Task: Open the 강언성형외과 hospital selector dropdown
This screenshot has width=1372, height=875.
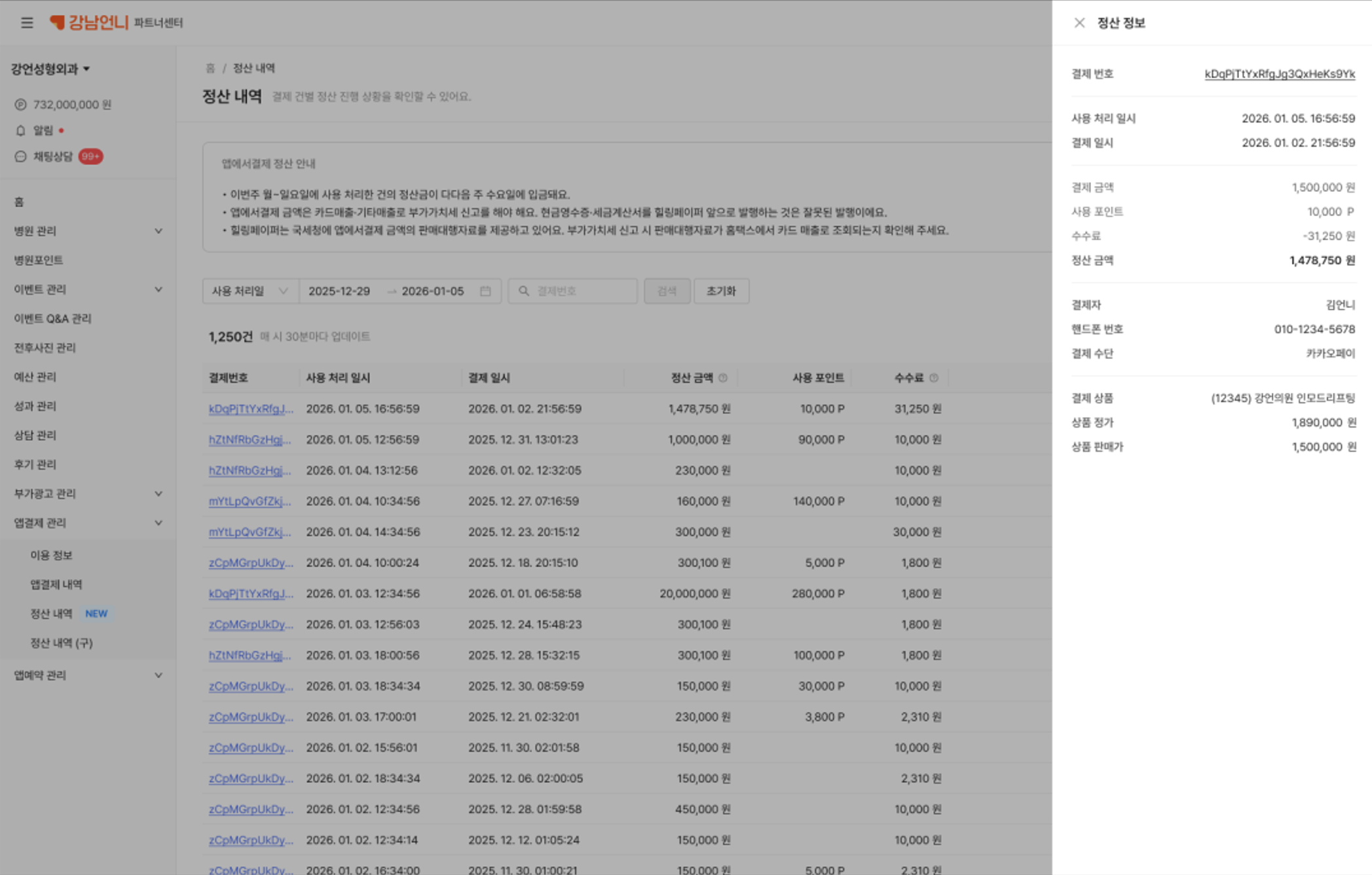Action: coord(50,69)
